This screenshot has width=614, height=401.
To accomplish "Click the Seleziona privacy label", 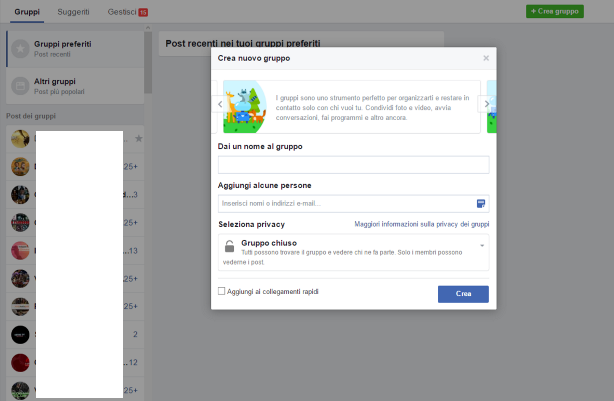I will pyautogui.click(x=251, y=224).
